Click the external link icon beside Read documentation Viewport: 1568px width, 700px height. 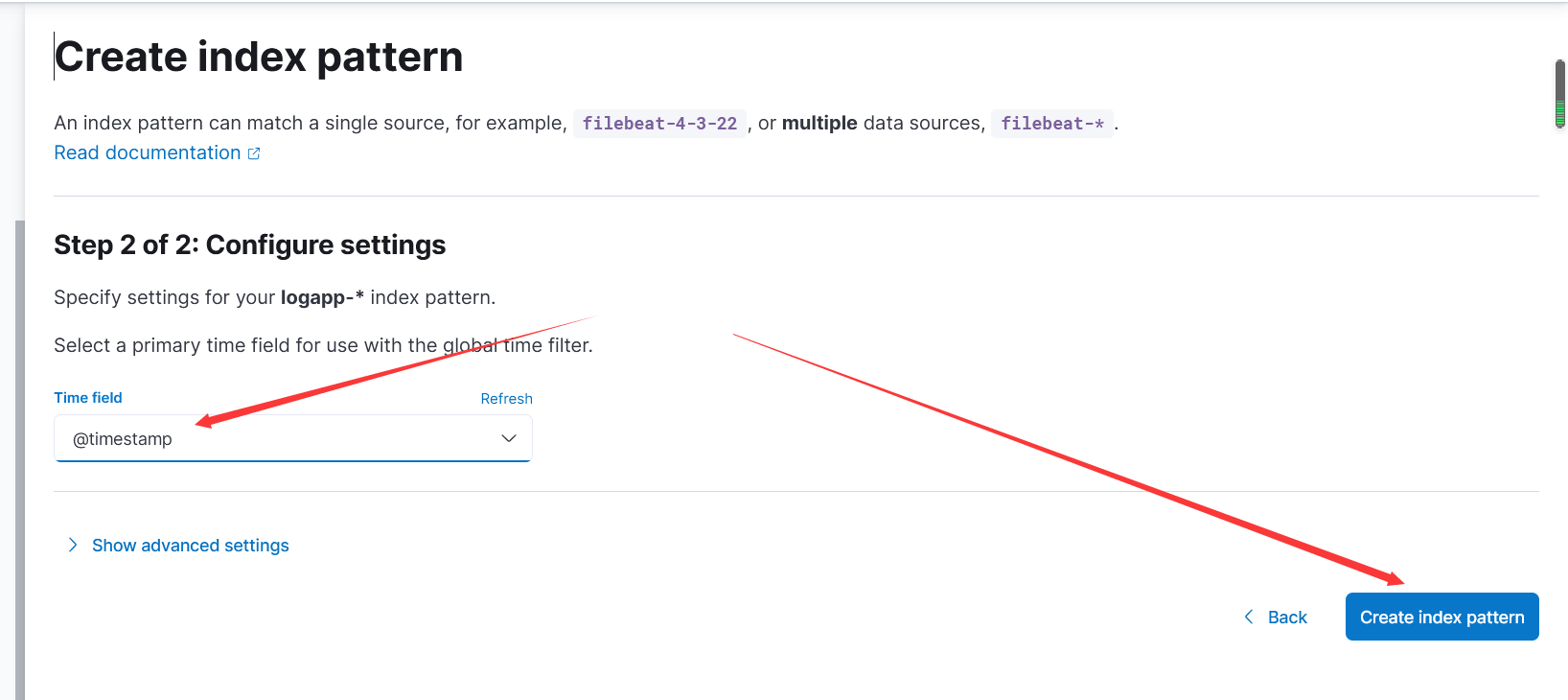(254, 153)
